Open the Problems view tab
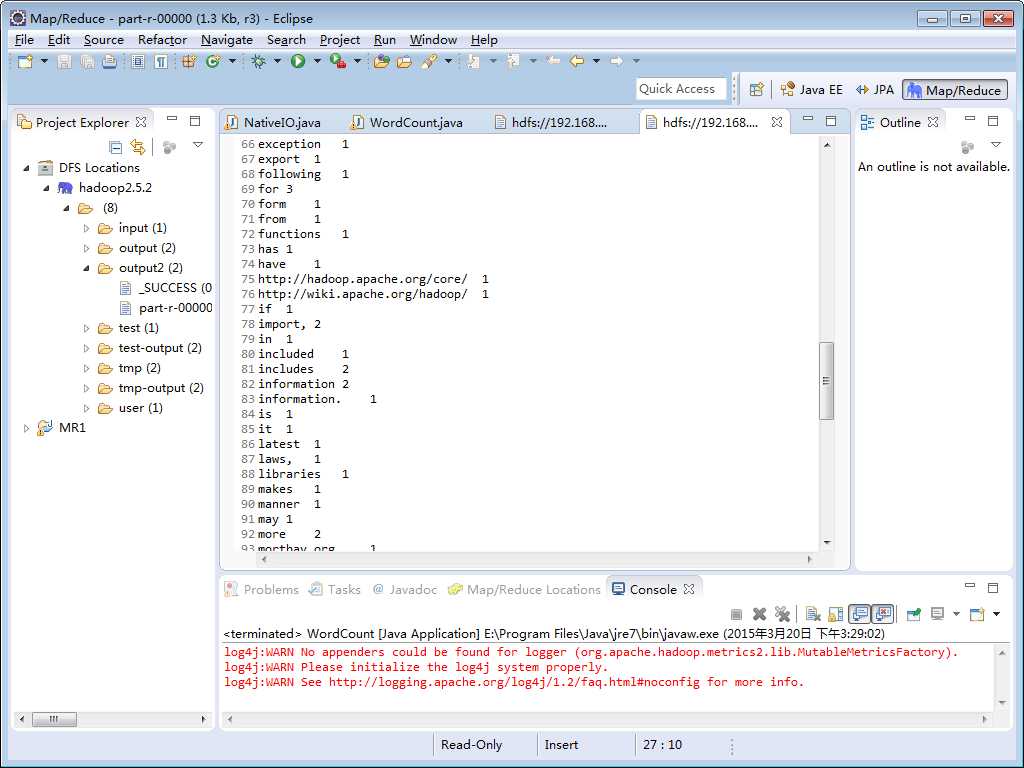The height and width of the screenshot is (768, 1024). tap(262, 590)
